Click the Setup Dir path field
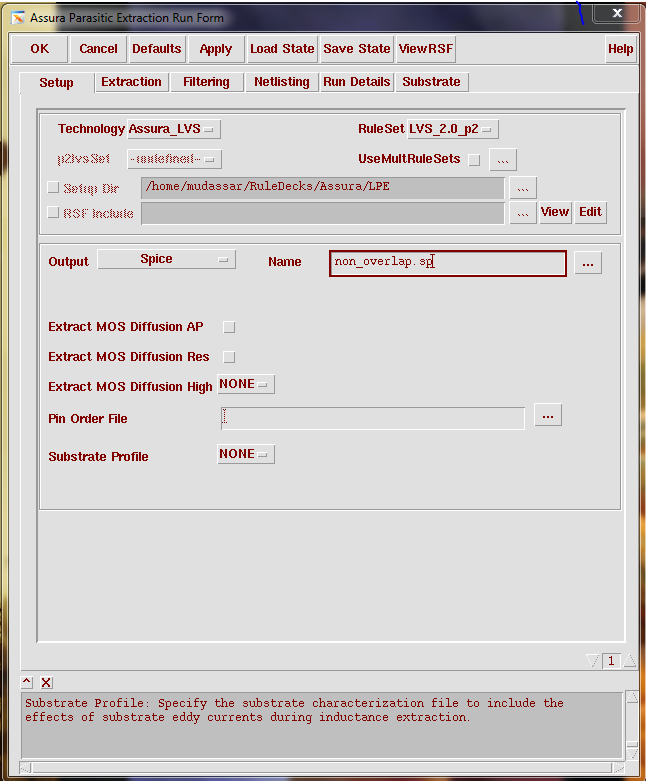Screen dimensions: 646x781 click(323, 188)
